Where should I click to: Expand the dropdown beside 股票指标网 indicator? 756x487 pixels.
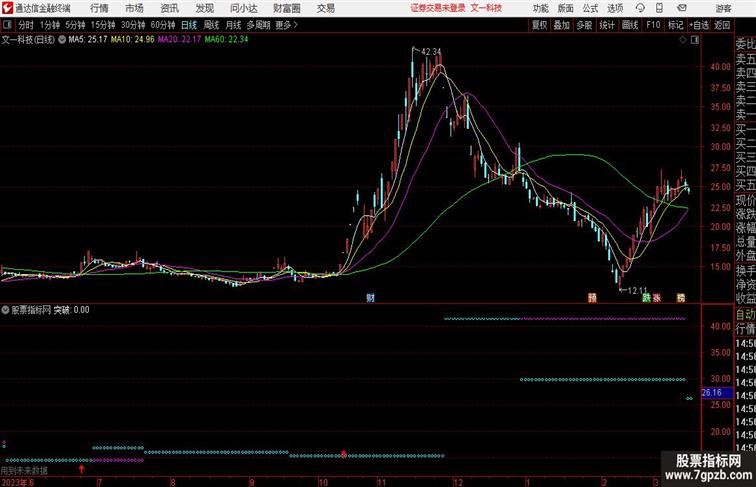coord(5,310)
